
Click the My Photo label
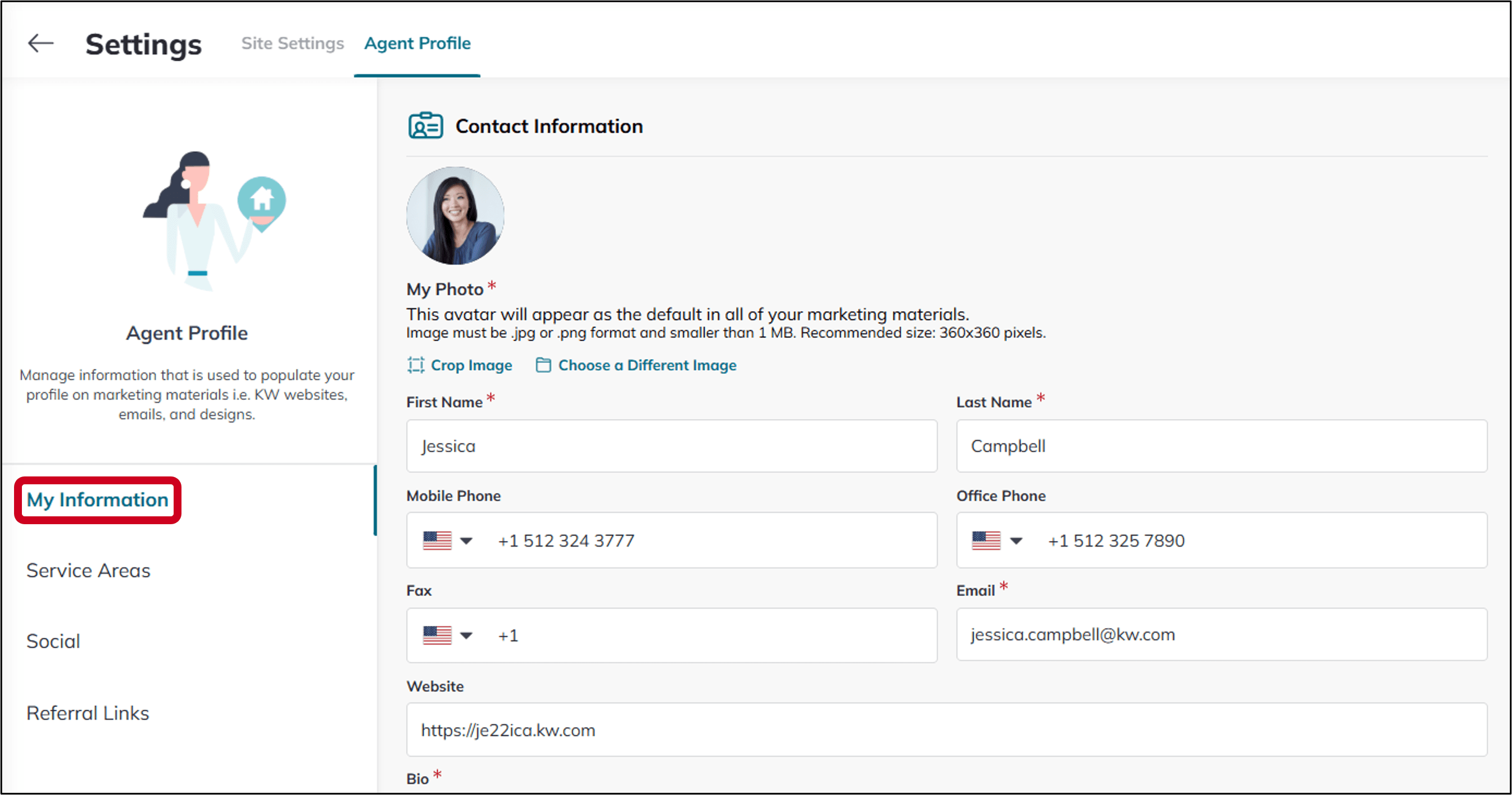(x=445, y=289)
